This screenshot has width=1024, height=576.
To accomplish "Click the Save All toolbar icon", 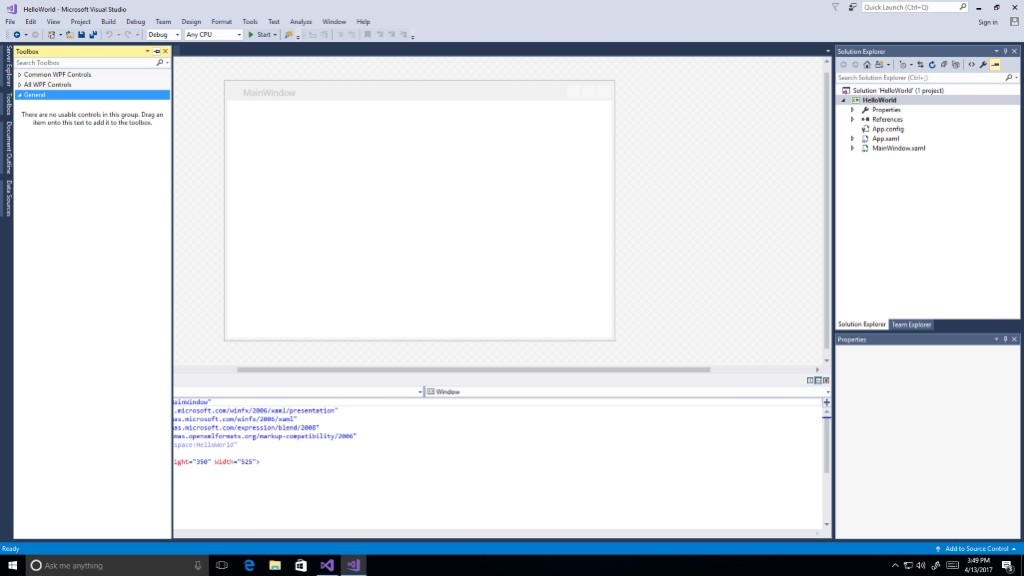I will (x=93, y=35).
